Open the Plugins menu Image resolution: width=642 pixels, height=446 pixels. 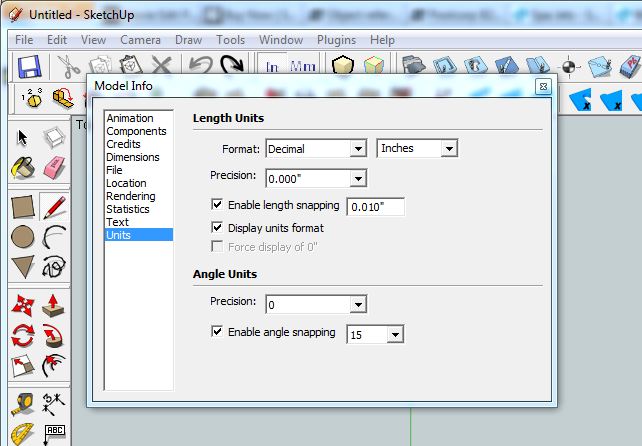click(336, 40)
